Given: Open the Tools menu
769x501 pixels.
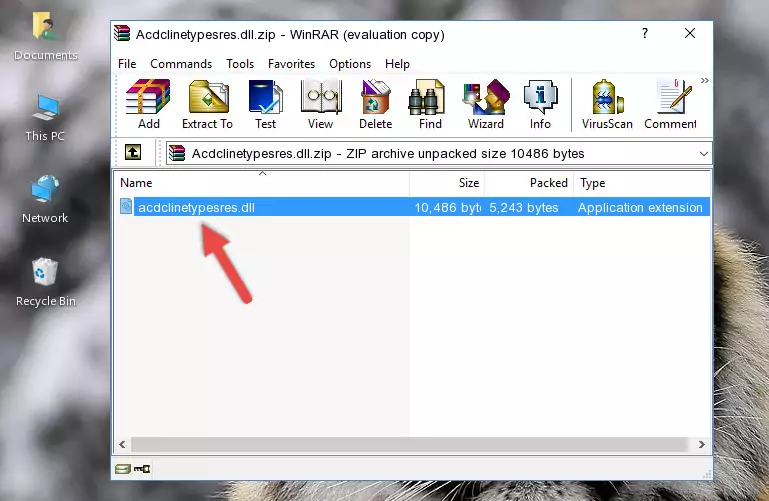Looking at the screenshot, I should [x=240, y=64].
